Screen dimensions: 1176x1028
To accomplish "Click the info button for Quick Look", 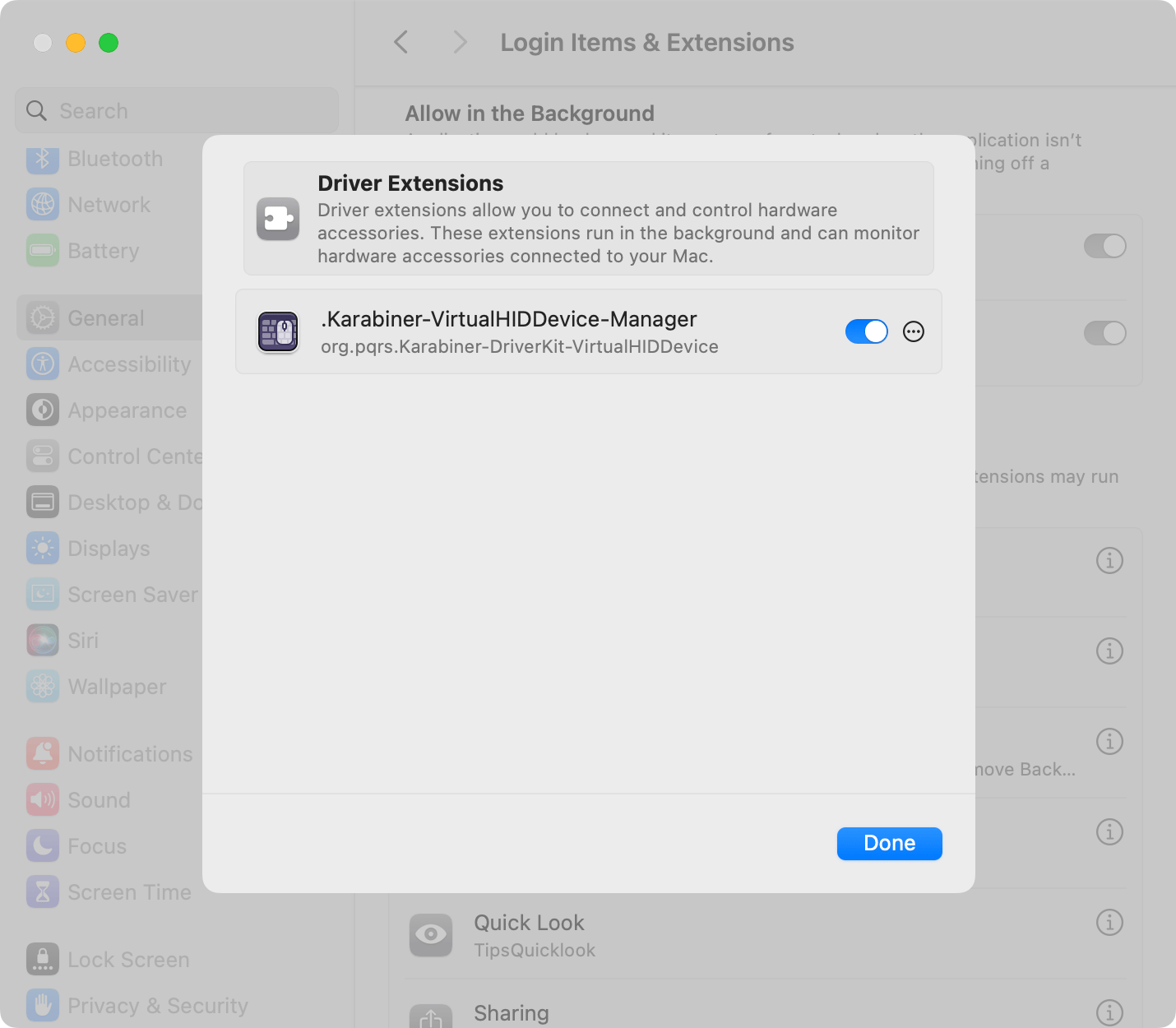I will point(1109,922).
